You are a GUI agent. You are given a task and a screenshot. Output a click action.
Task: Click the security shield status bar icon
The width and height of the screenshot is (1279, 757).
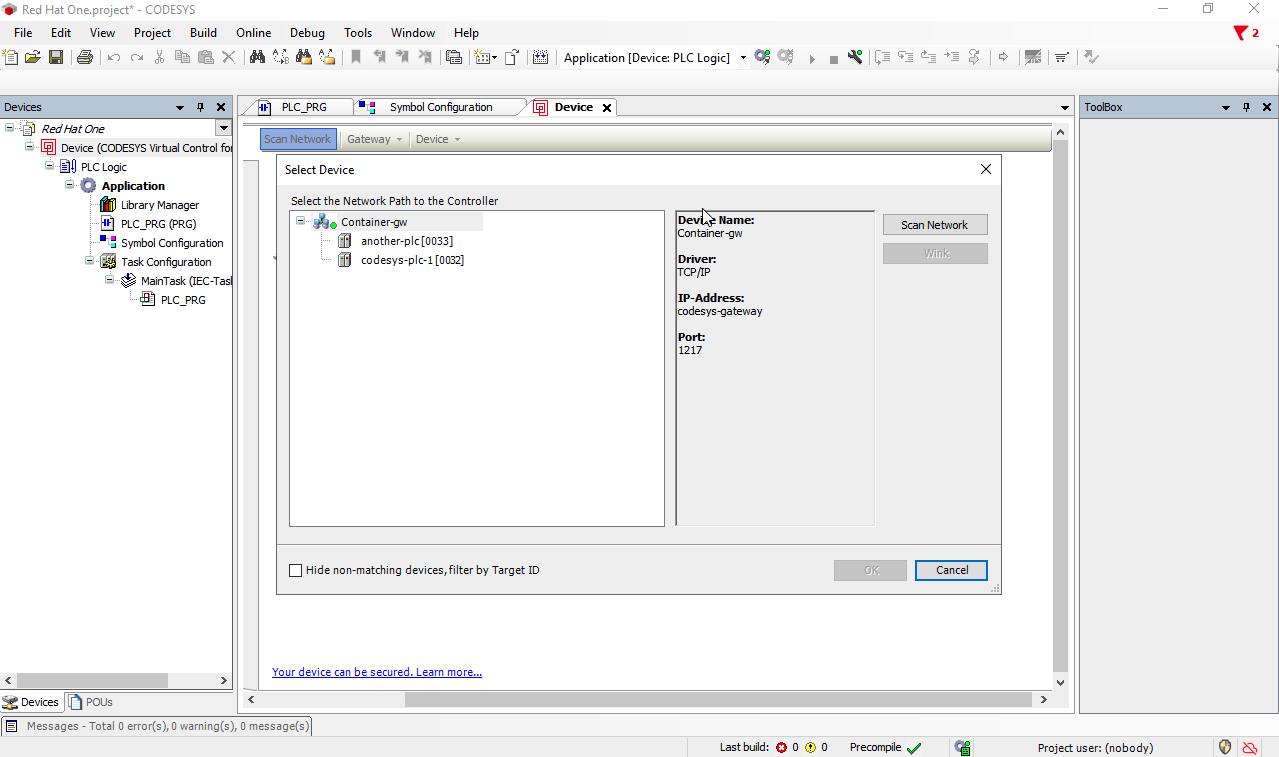click(x=1225, y=747)
